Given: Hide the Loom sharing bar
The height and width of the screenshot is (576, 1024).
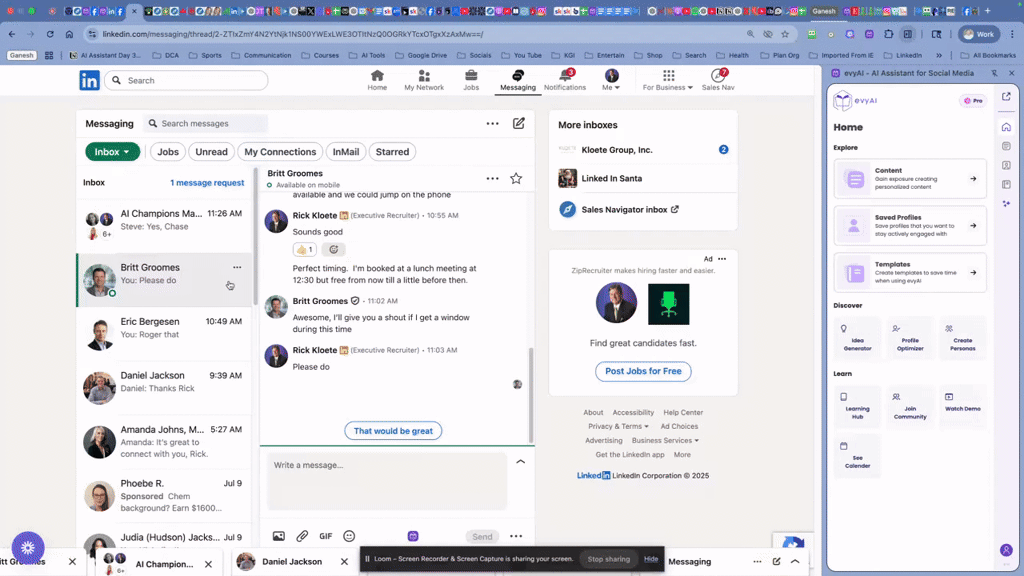Looking at the screenshot, I should tap(651, 559).
